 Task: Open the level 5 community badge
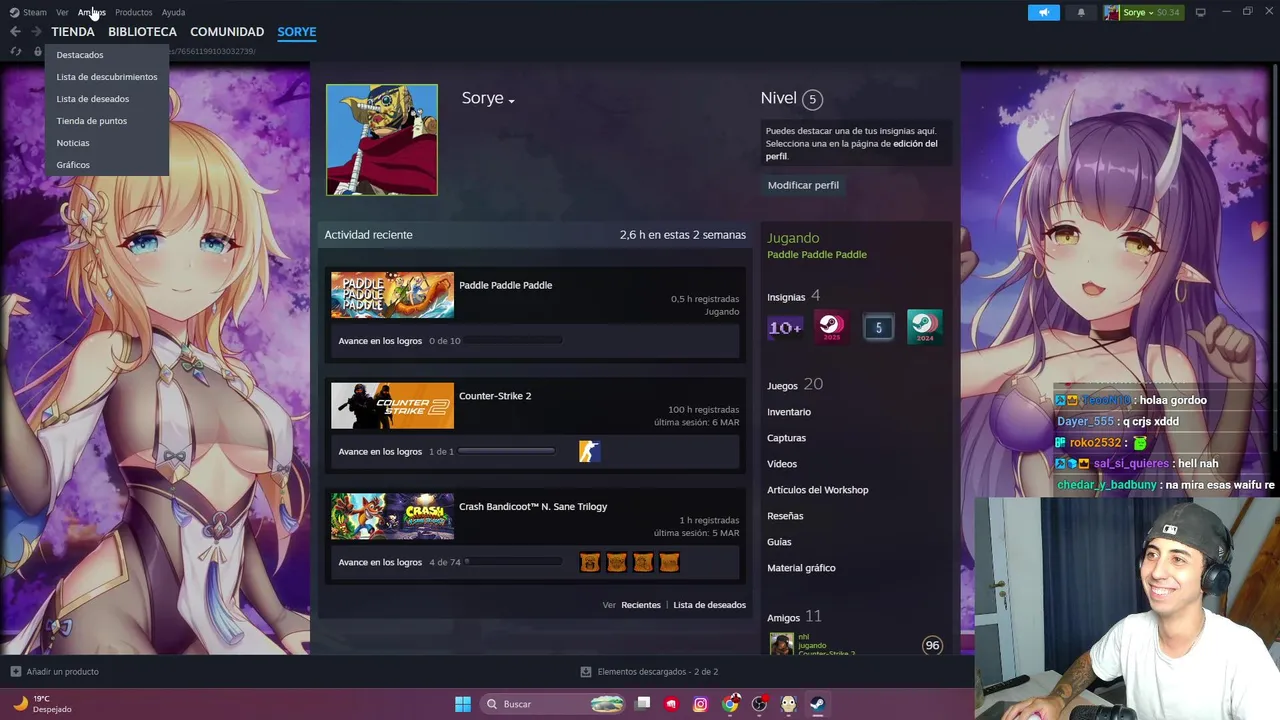[x=878, y=327]
